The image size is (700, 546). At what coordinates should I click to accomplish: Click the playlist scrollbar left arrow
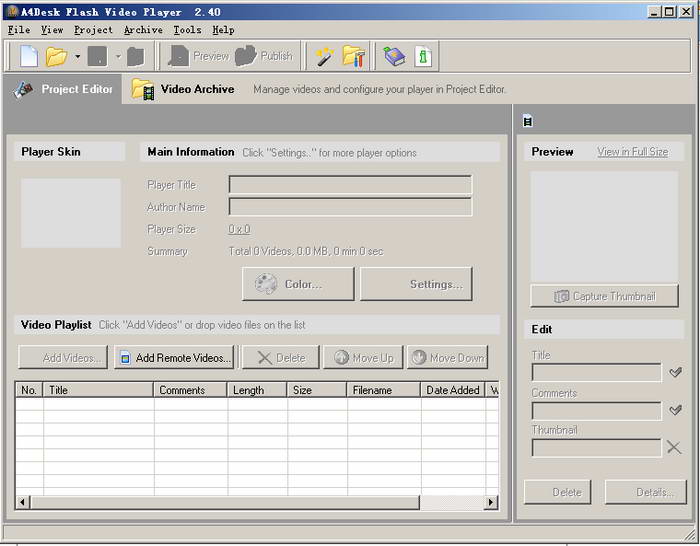(x=22, y=502)
